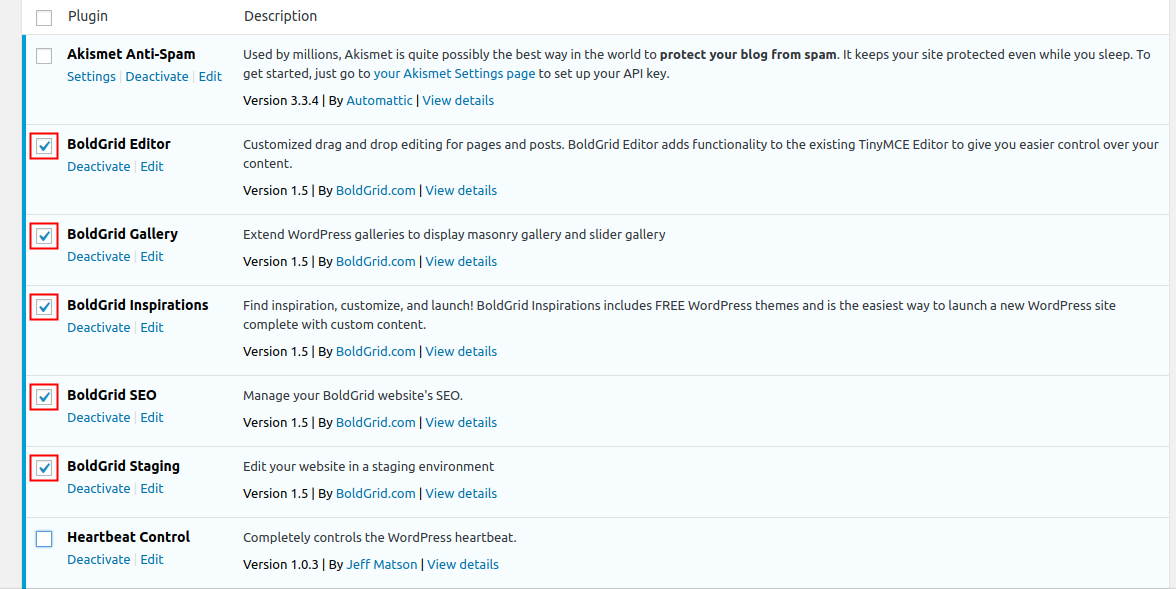This screenshot has width=1176, height=589.
Task: Check the Akismet Anti-Spam checkbox
Action: [44, 56]
